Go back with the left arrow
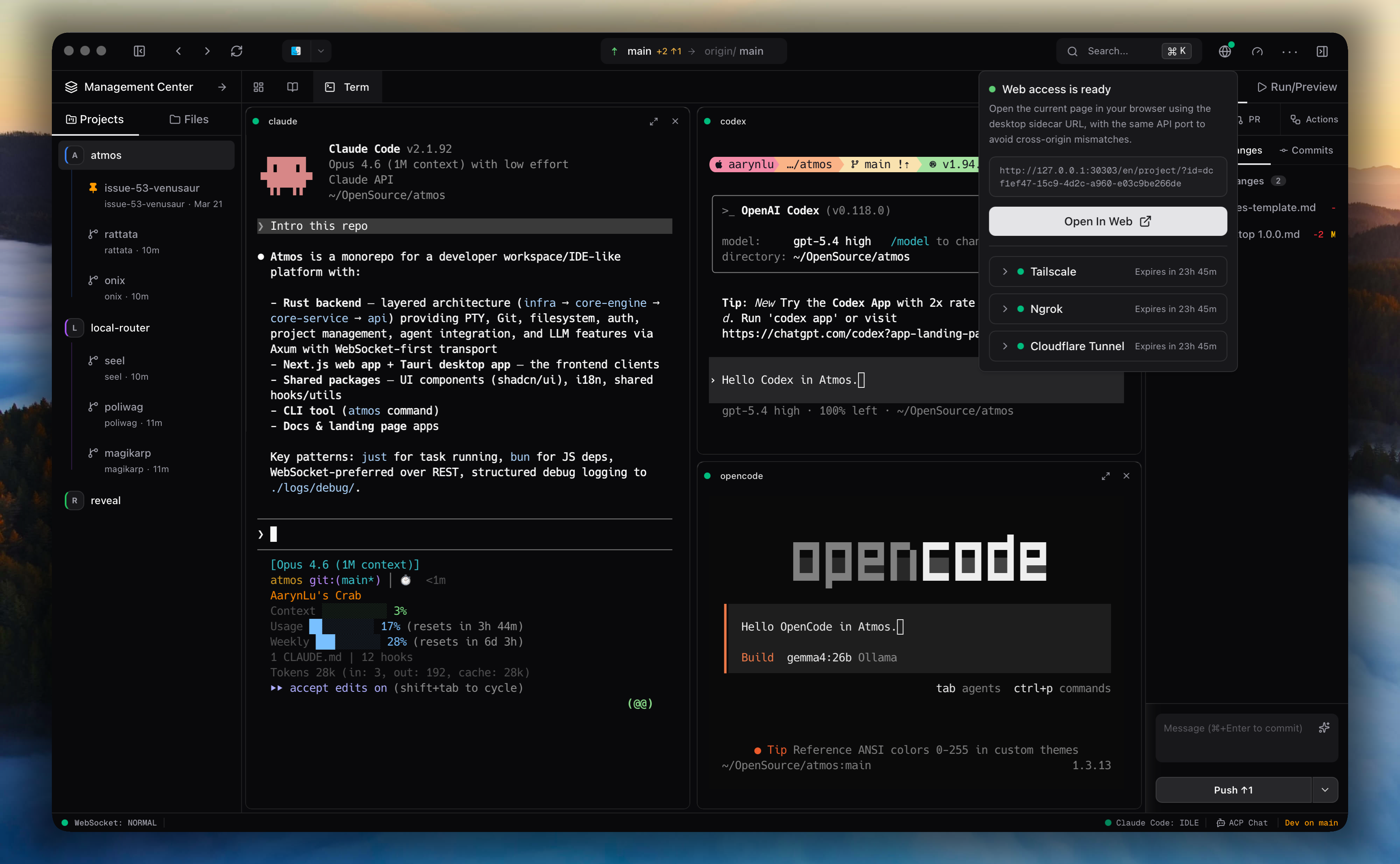Screen dimensions: 1400x864 point(179,51)
